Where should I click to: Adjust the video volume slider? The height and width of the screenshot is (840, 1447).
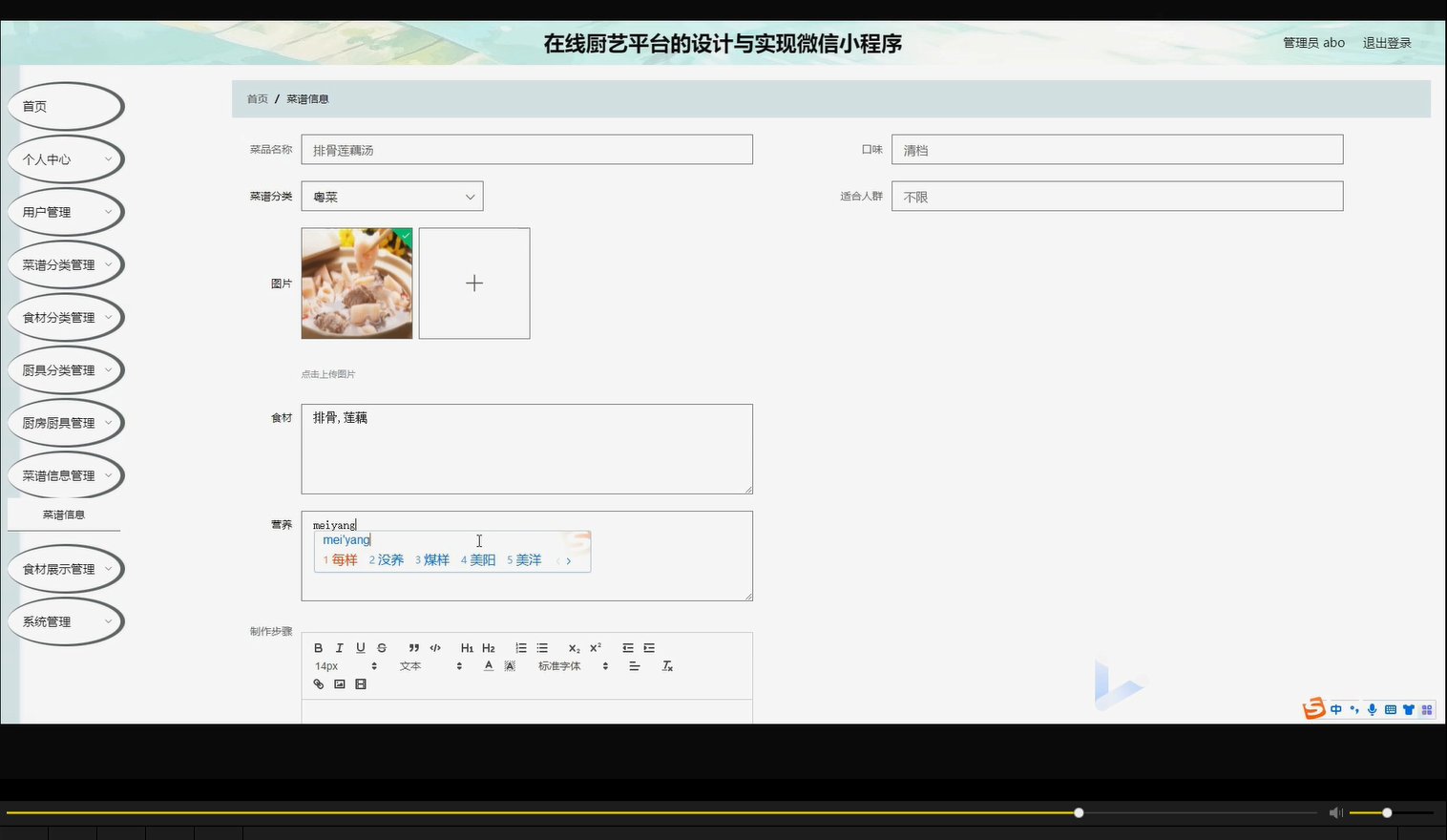1392,812
